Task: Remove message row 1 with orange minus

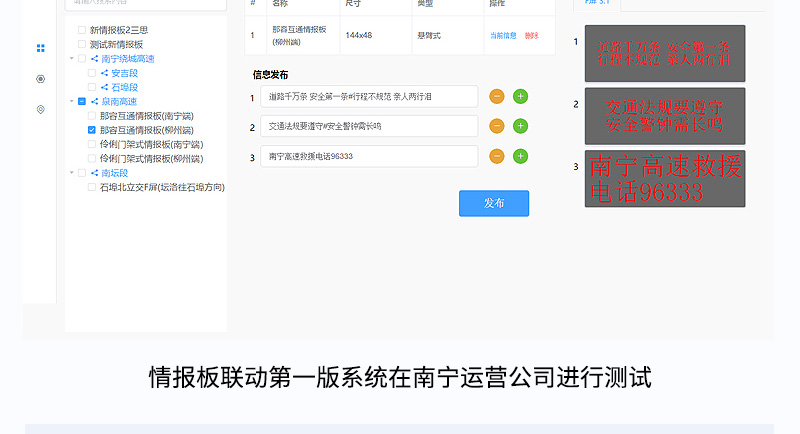Action: pos(497,97)
